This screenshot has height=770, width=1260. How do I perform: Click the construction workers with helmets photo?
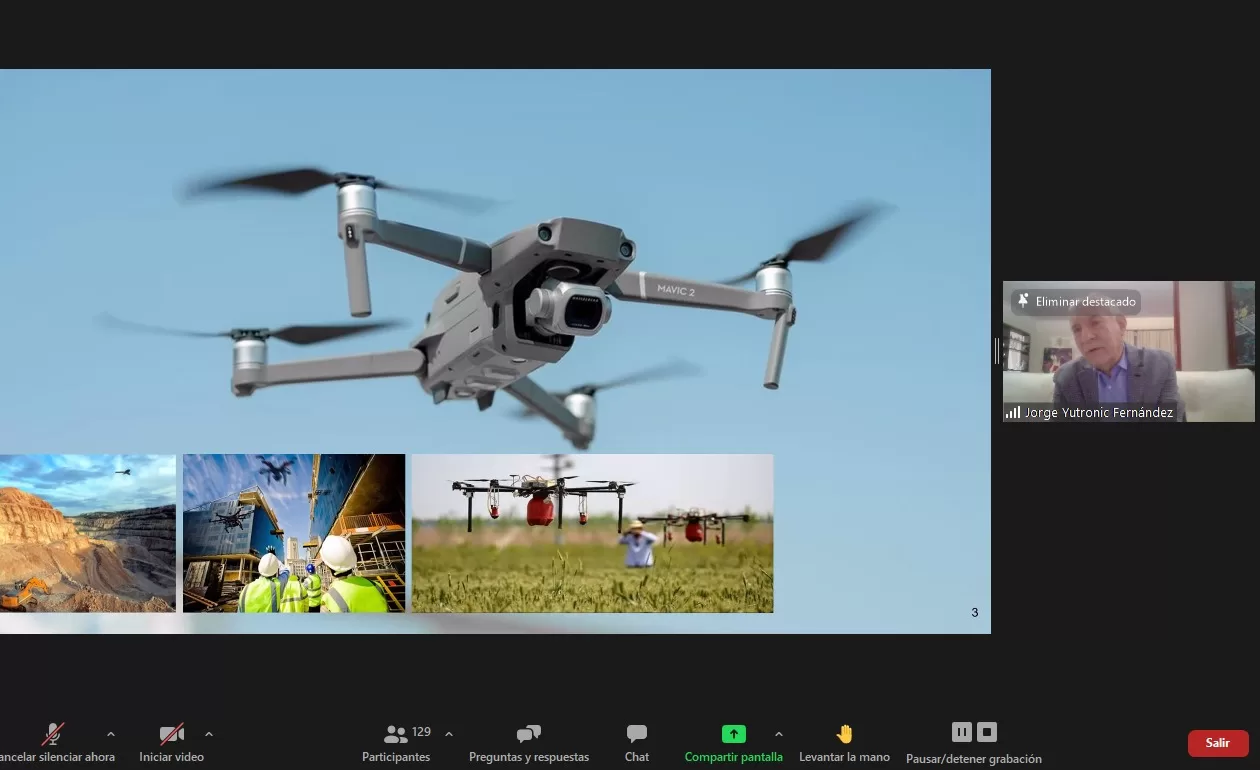pyautogui.click(x=294, y=533)
